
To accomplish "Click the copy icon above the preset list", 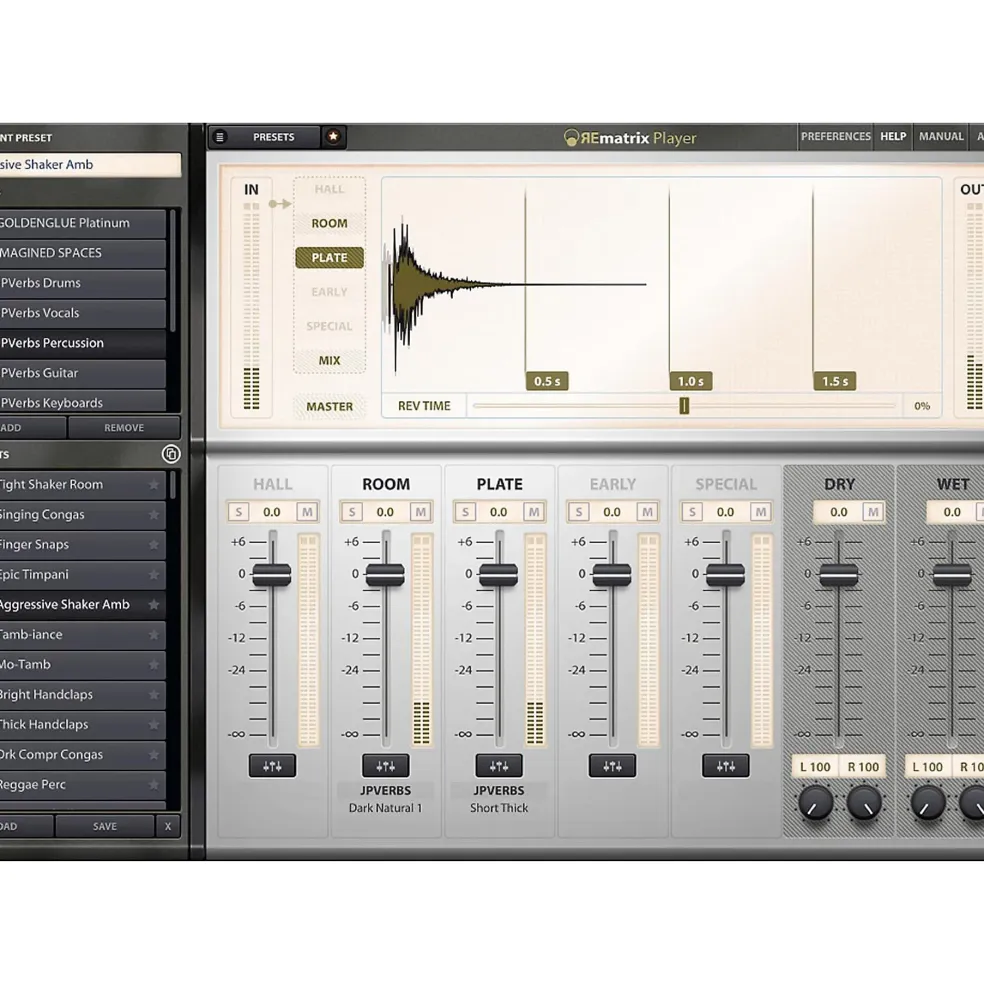I will coord(171,454).
